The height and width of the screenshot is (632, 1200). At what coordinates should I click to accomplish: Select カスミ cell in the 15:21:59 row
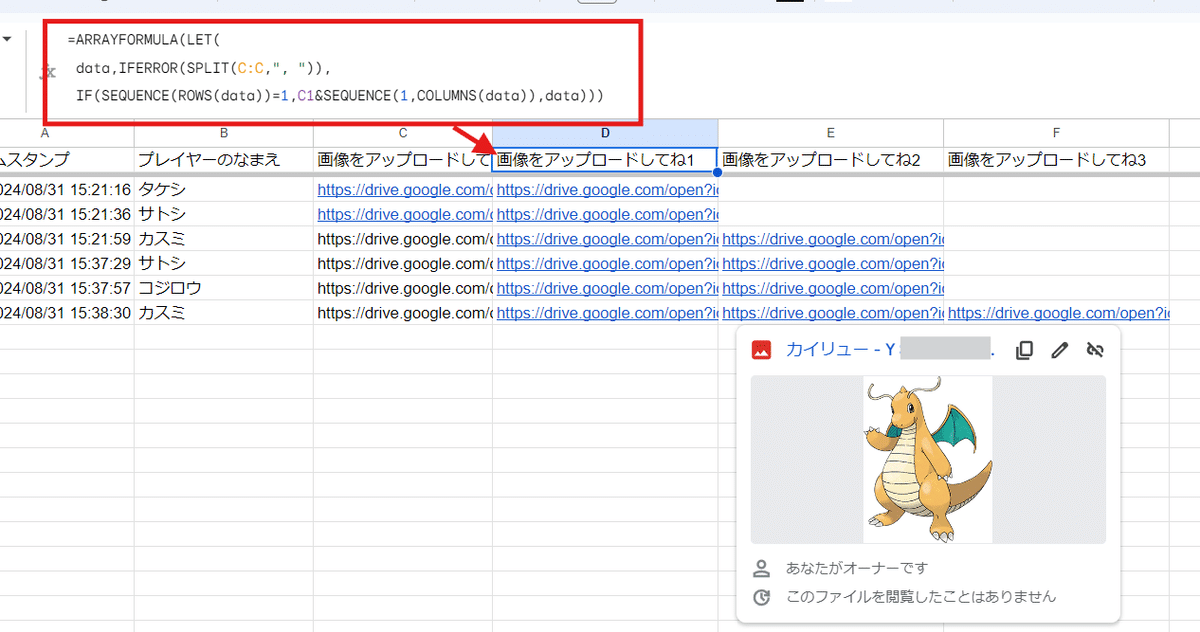click(224, 239)
